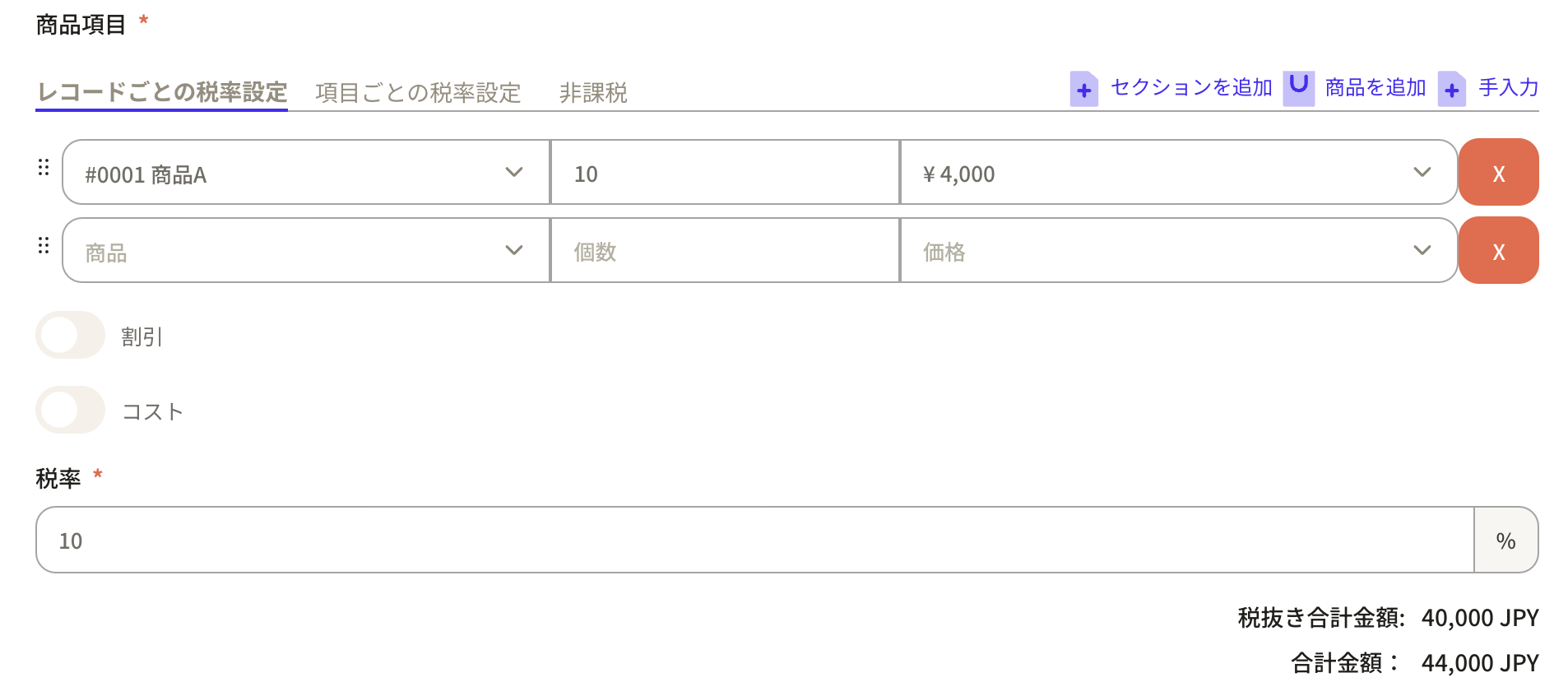Grab the drag handle of 商品A row

pyautogui.click(x=44, y=168)
